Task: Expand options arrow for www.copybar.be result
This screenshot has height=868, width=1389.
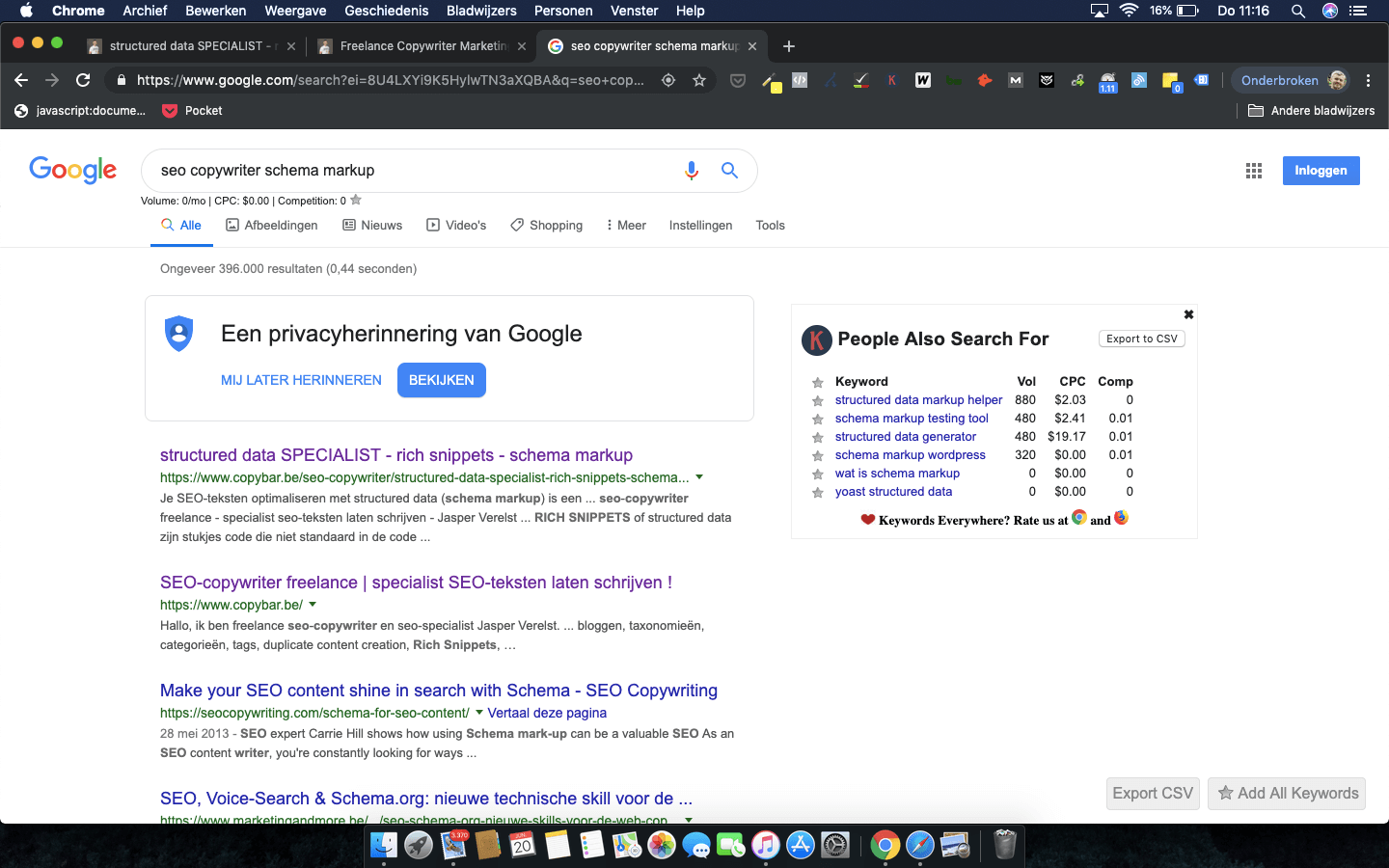Action: [x=313, y=604]
